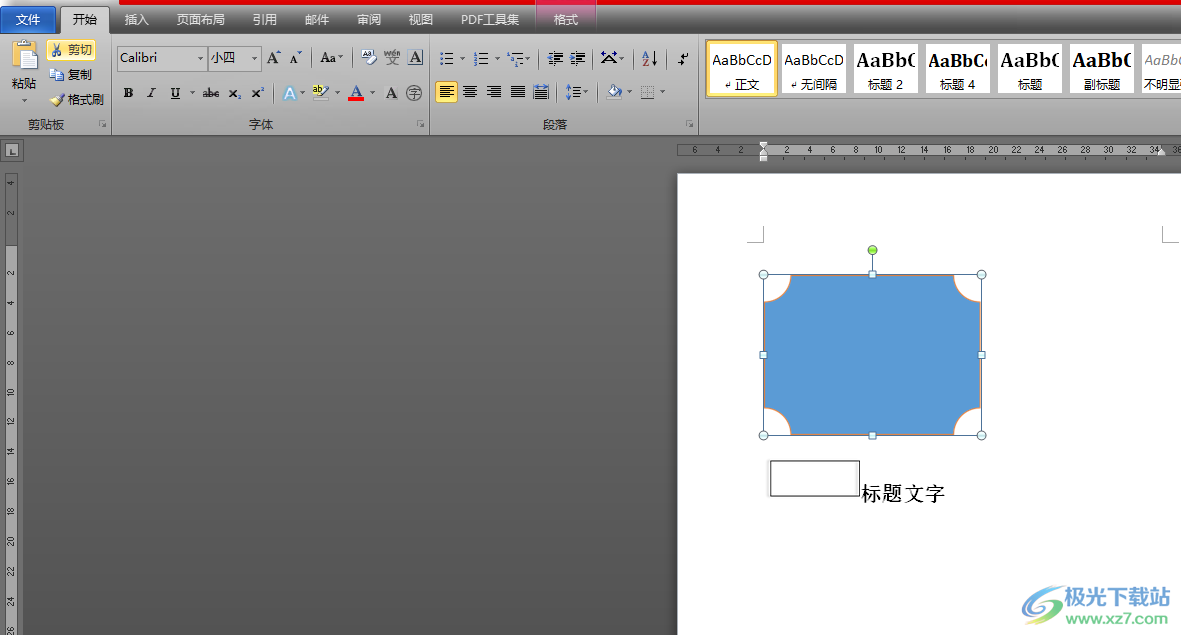
Task: Click the Grow Font icon
Action: click(x=273, y=58)
